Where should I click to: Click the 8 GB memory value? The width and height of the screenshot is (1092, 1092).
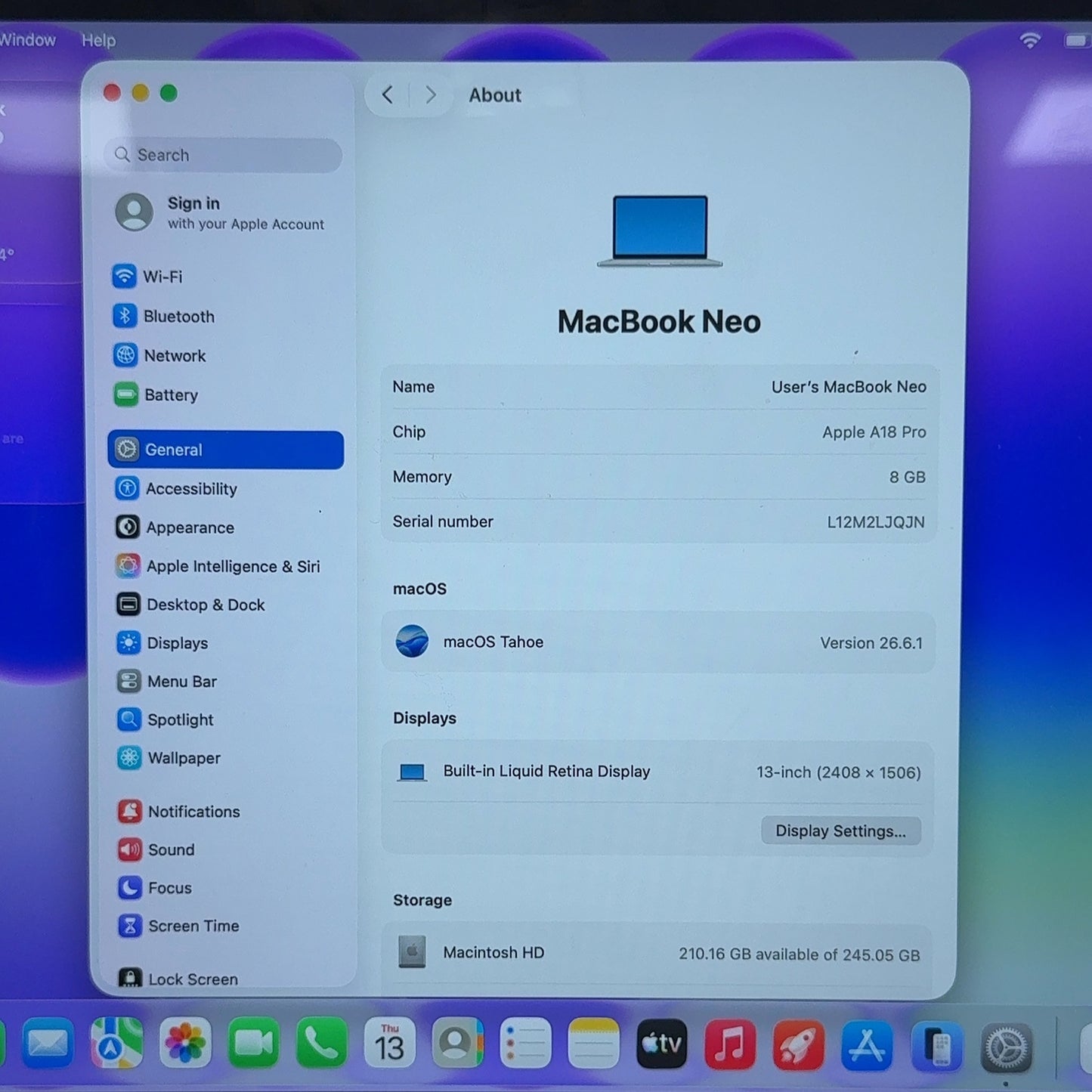(907, 477)
